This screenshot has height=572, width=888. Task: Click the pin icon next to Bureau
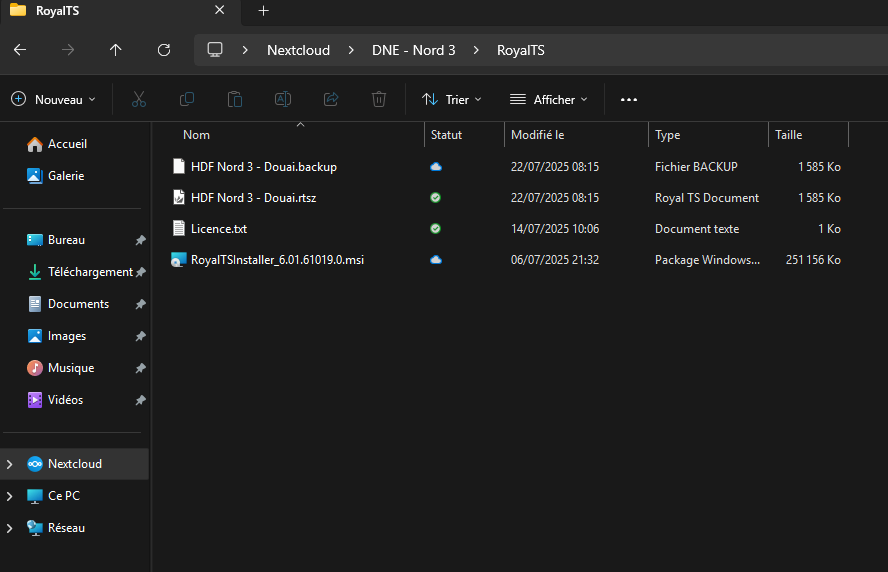pyautogui.click(x=140, y=240)
